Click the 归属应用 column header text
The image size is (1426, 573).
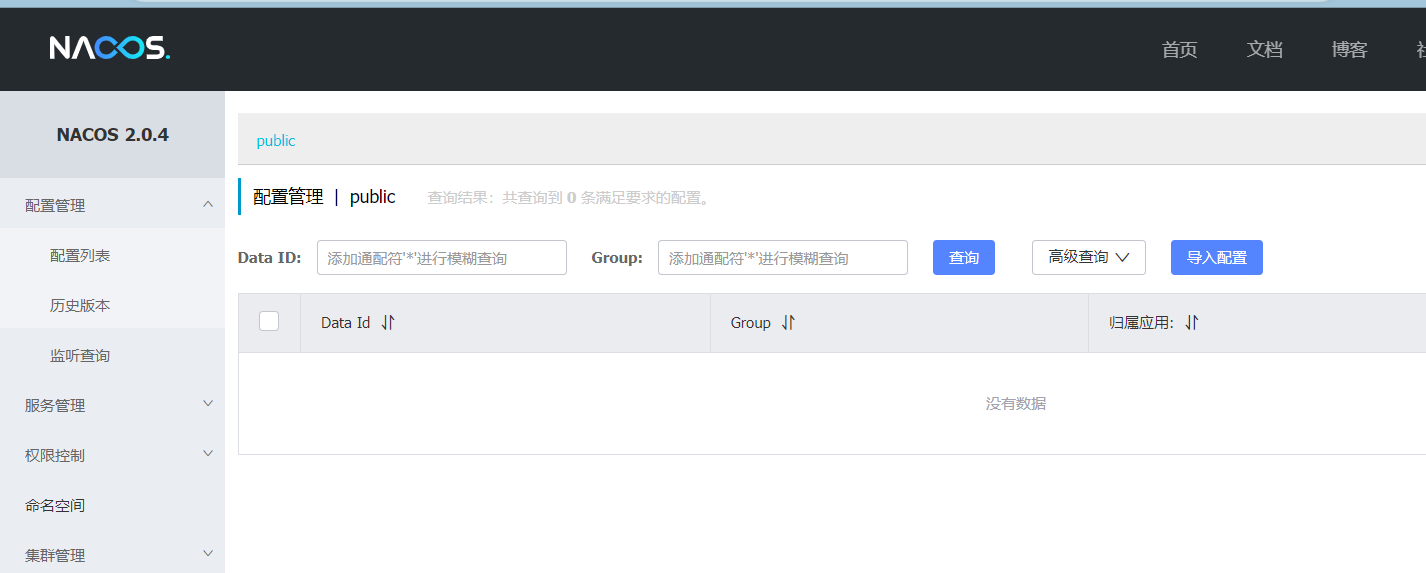1142,323
